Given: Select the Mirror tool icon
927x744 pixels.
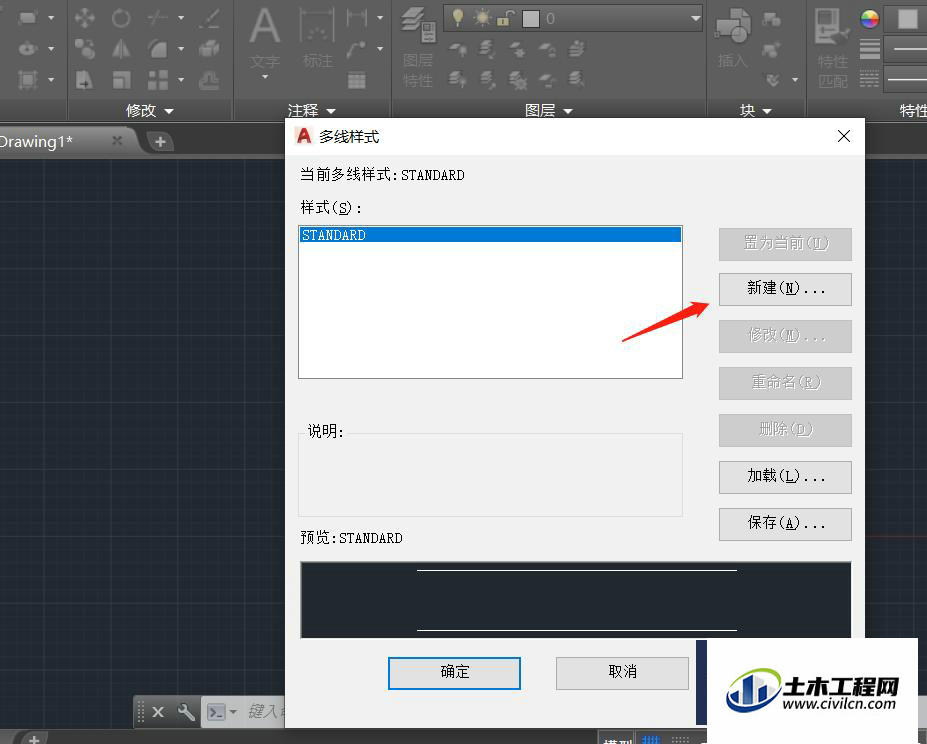Looking at the screenshot, I should tap(121, 48).
